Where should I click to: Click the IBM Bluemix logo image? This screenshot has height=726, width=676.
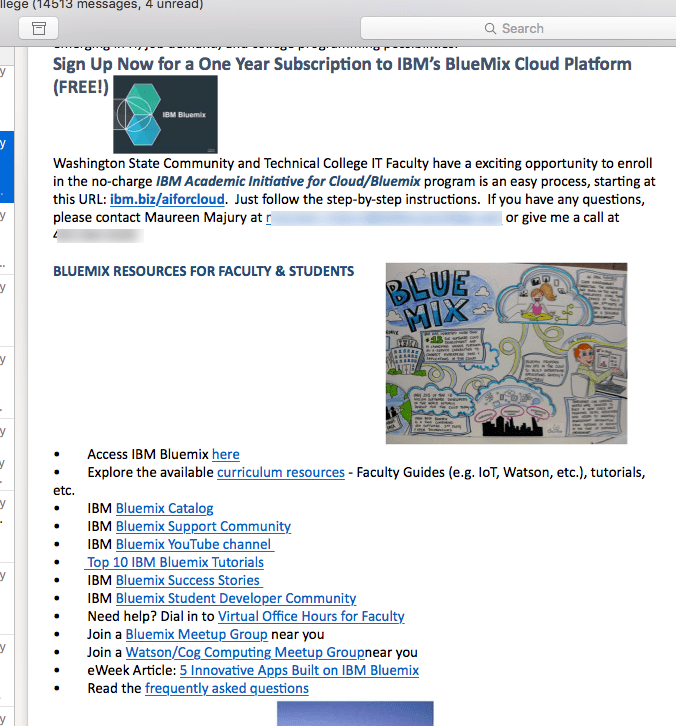tap(165, 114)
